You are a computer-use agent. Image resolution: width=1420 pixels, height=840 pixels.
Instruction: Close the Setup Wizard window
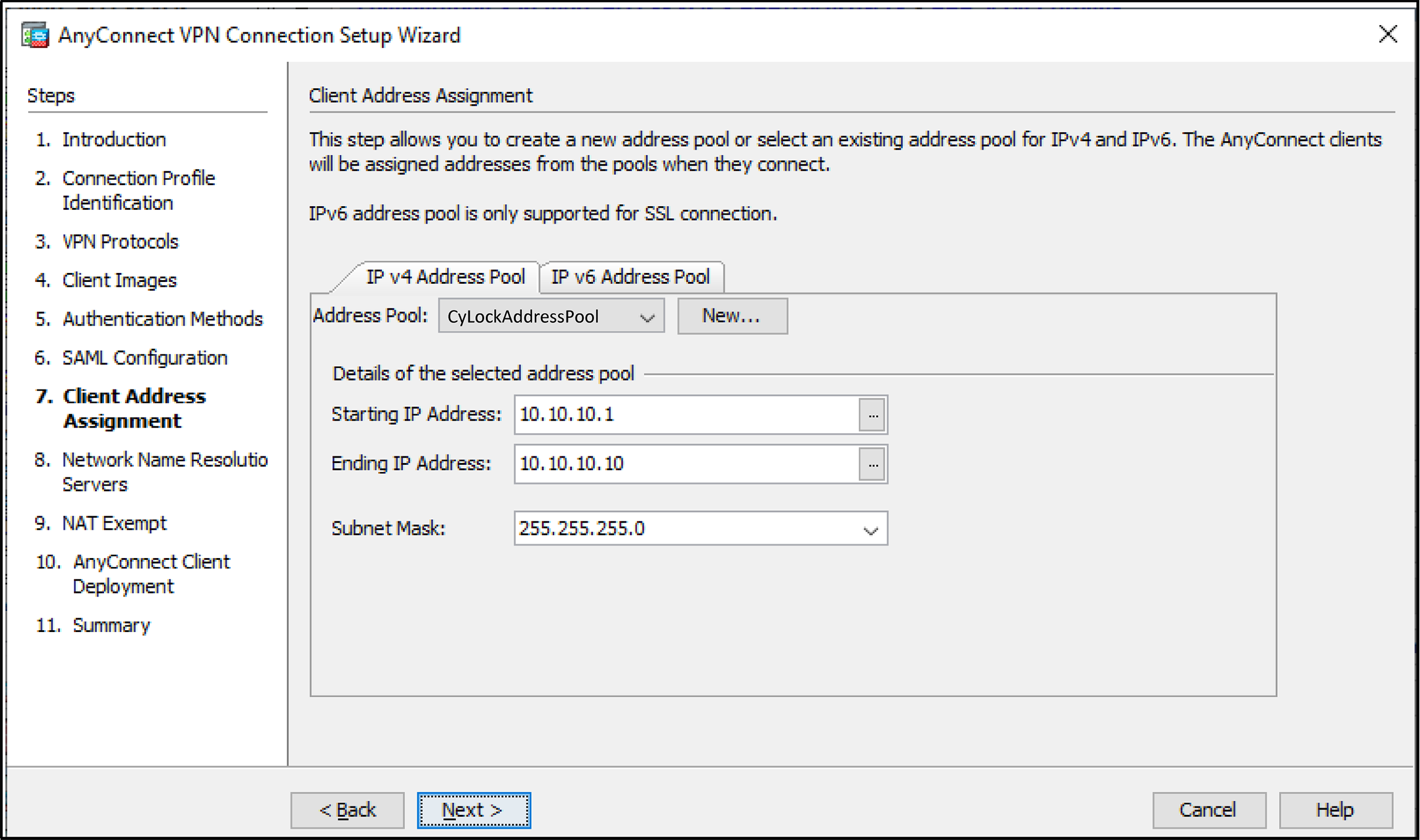(x=1388, y=34)
